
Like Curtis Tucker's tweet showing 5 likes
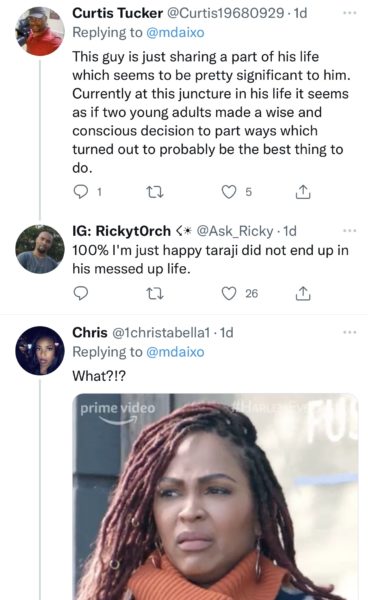(x=229, y=192)
